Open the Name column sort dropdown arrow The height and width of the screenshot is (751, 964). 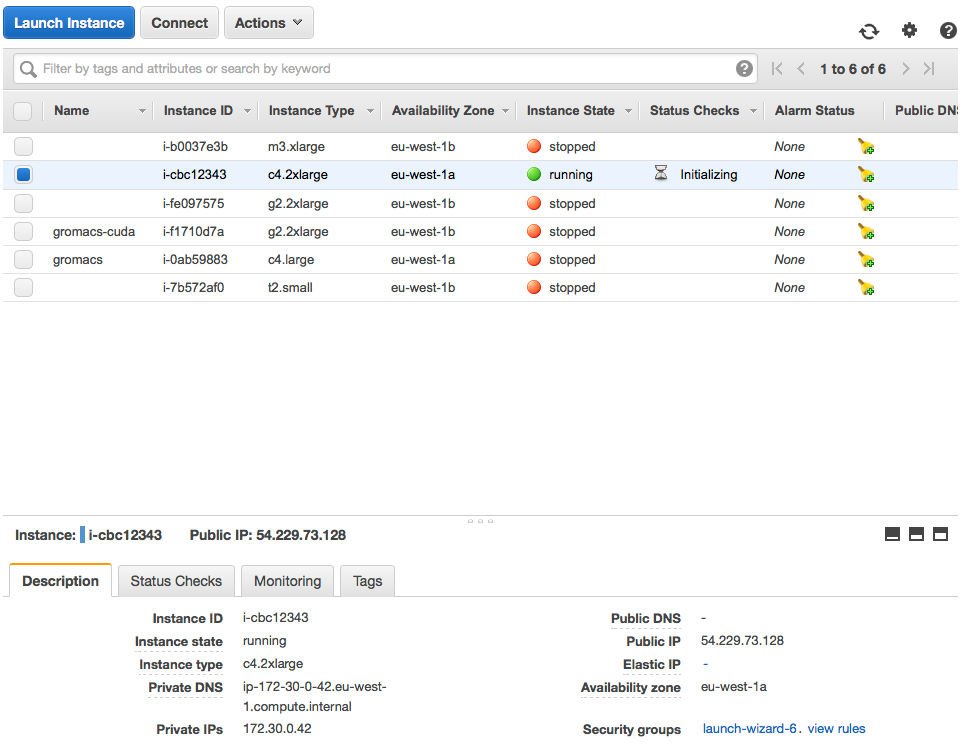pyautogui.click(x=142, y=111)
